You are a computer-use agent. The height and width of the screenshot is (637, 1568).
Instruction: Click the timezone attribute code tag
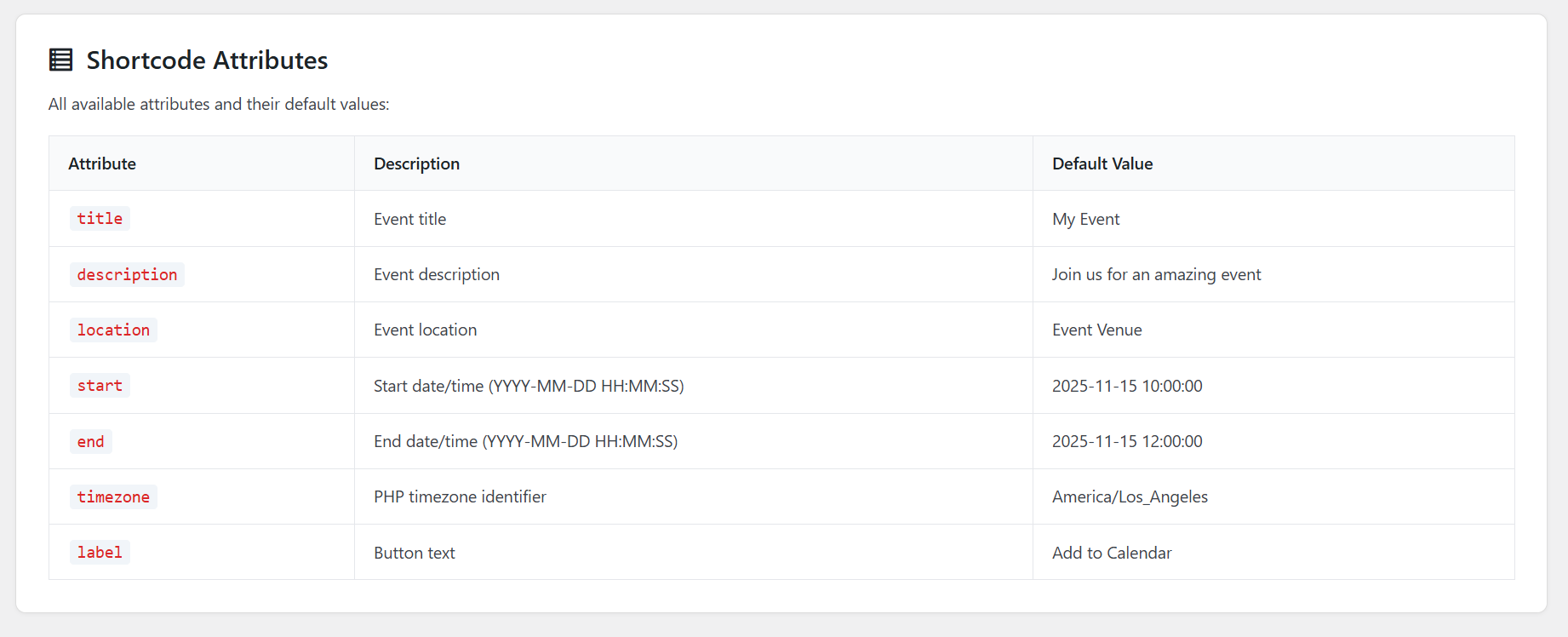coord(113,497)
